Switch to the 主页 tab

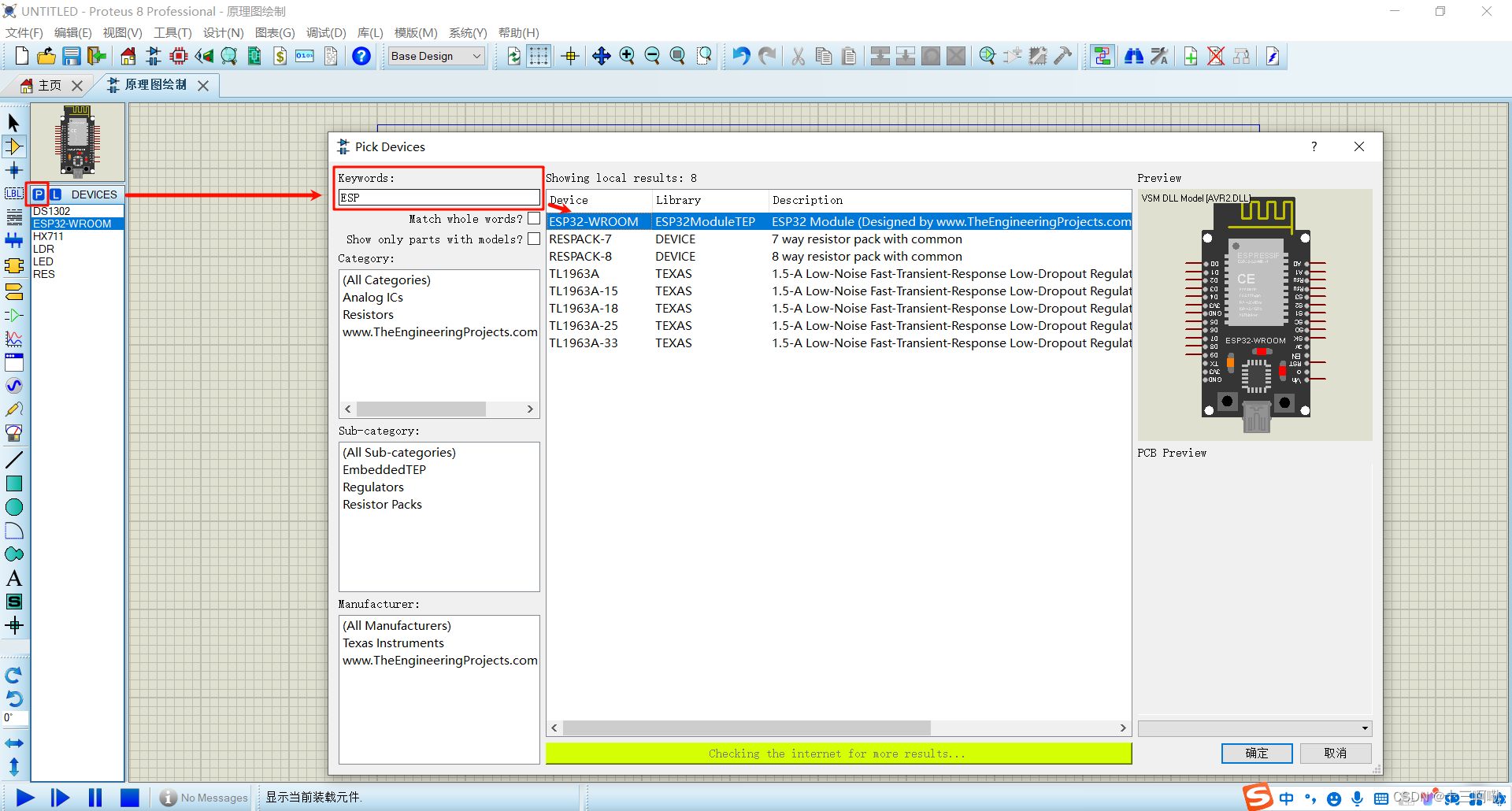point(49,85)
